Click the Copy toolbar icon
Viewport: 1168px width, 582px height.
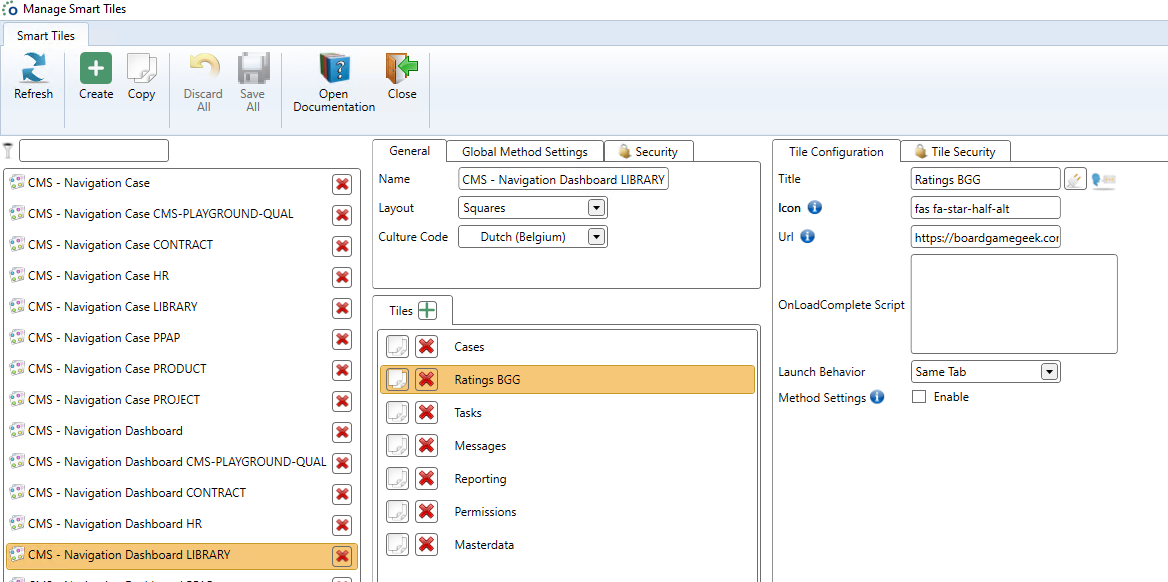[x=142, y=68]
